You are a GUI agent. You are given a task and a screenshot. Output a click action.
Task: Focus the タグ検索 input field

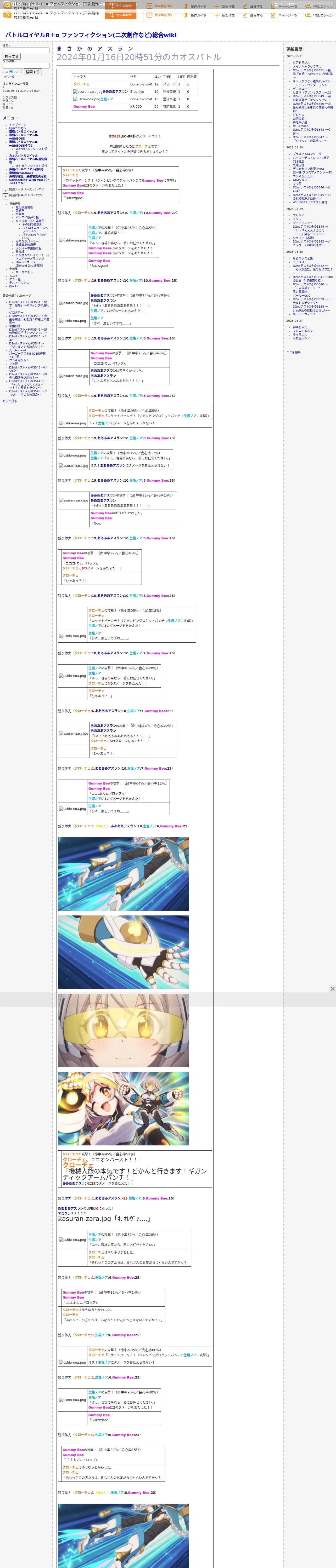pos(26,66)
